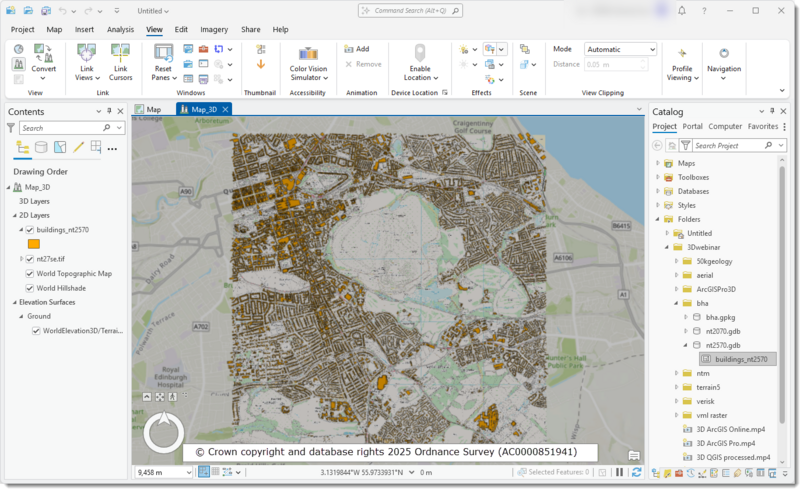
Task: Expand the terrain5 folder
Action: click(x=677, y=387)
